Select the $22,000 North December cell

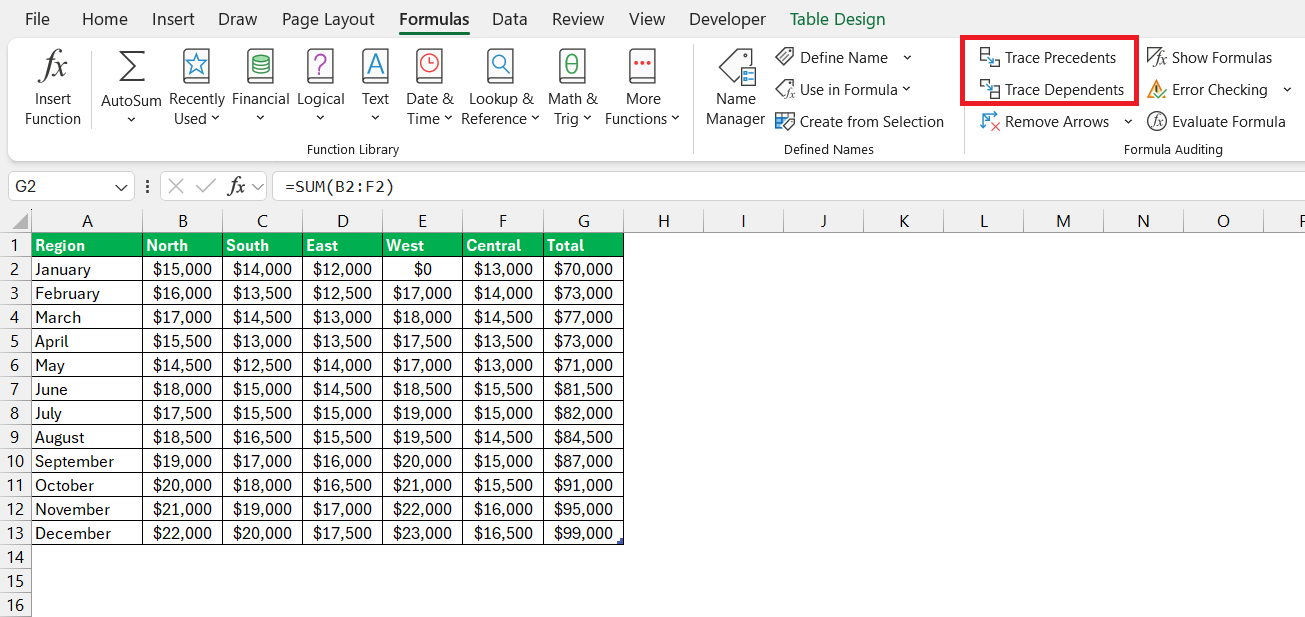point(183,533)
